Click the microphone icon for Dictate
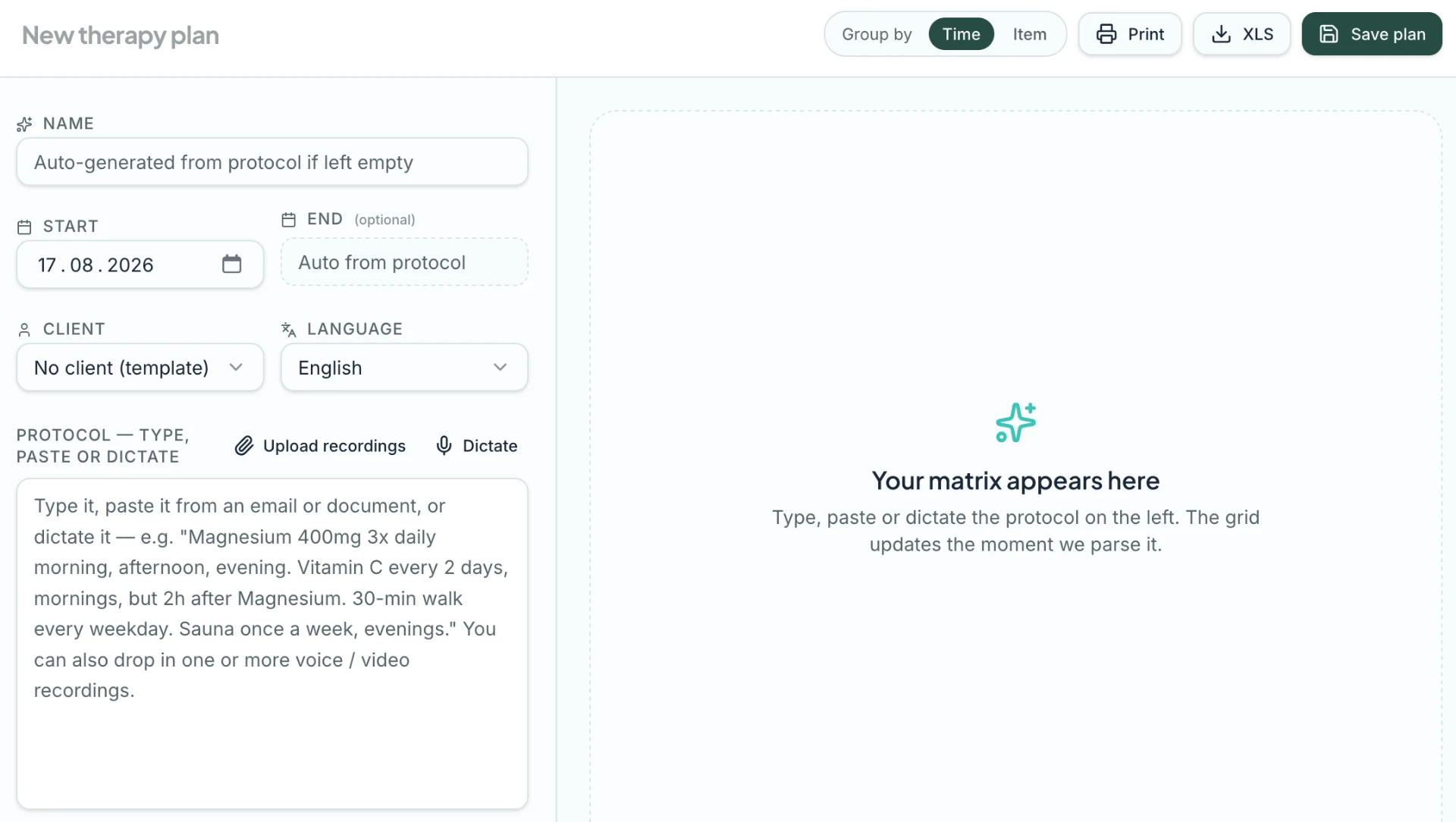Screen dimensions: 1456x822 point(444,446)
